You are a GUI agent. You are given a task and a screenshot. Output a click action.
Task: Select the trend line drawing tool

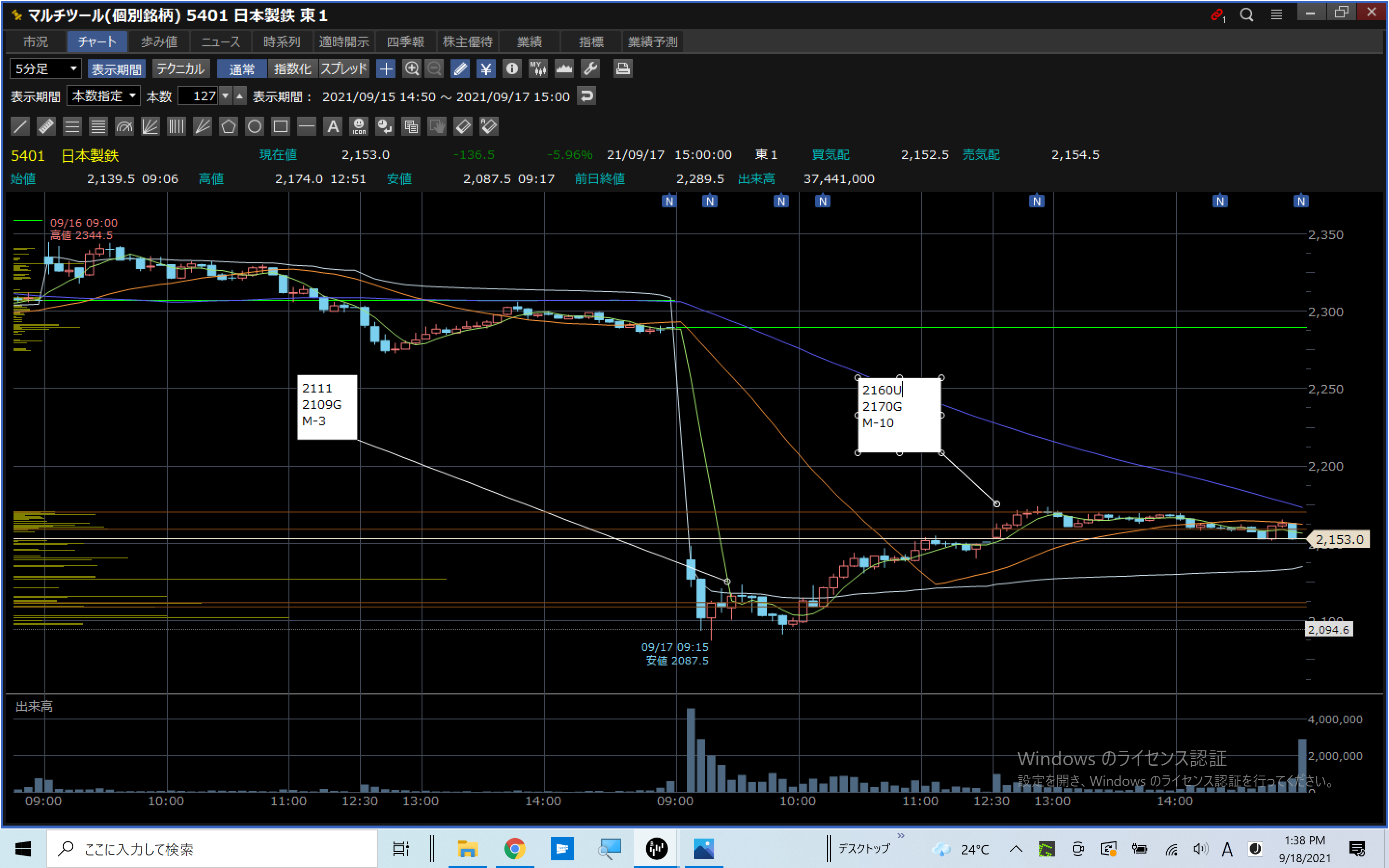click(20, 126)
